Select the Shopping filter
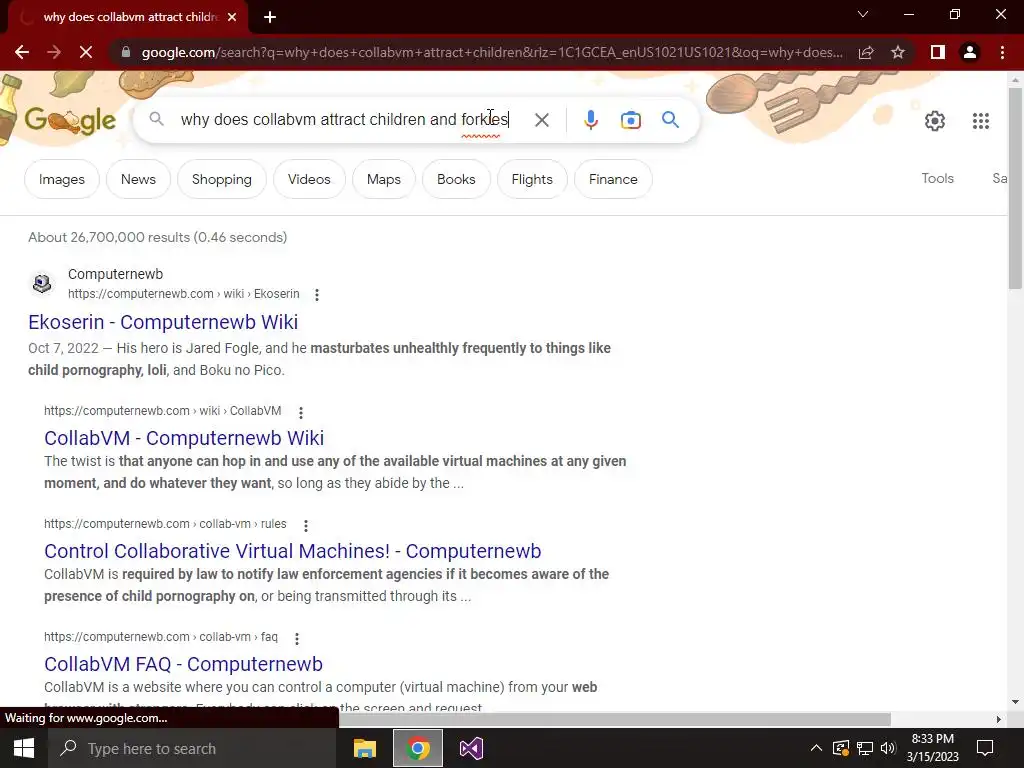 [221, 179]
